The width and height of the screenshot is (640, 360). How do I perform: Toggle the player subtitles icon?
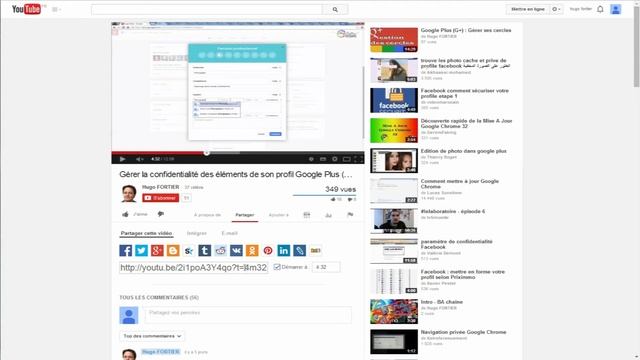[x=322, y=159]
